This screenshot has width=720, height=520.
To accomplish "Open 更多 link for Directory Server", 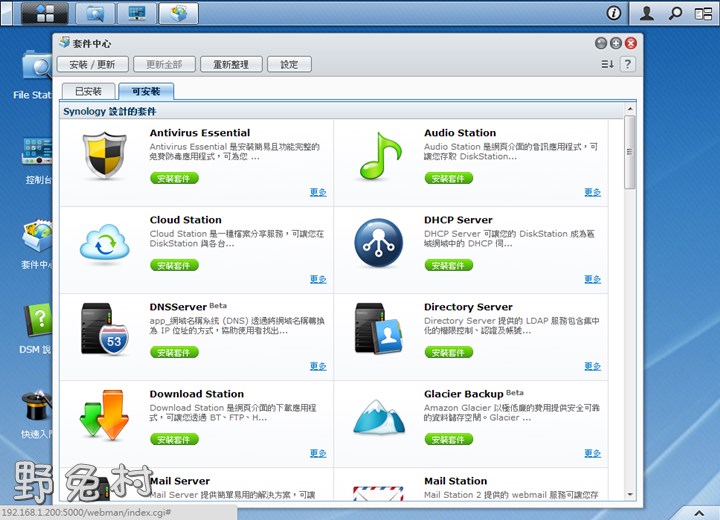I will tap(592, 366).
